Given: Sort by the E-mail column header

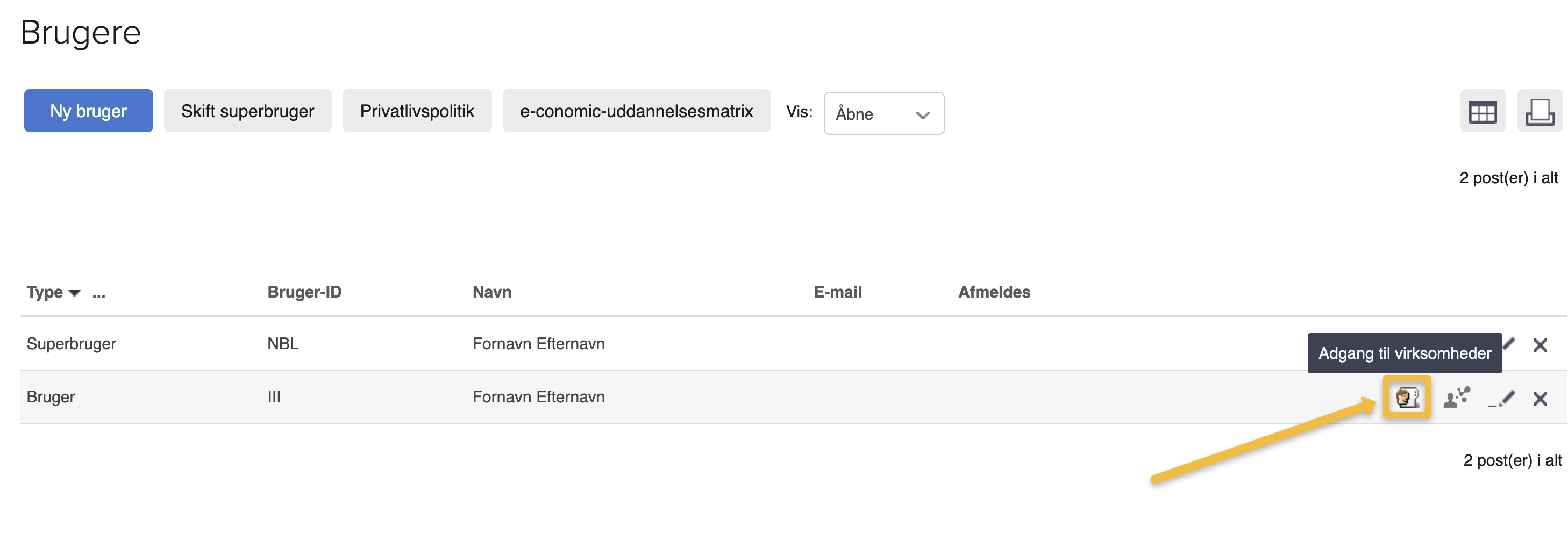Looking at the screenshot, I should click(x=838, y=293).
